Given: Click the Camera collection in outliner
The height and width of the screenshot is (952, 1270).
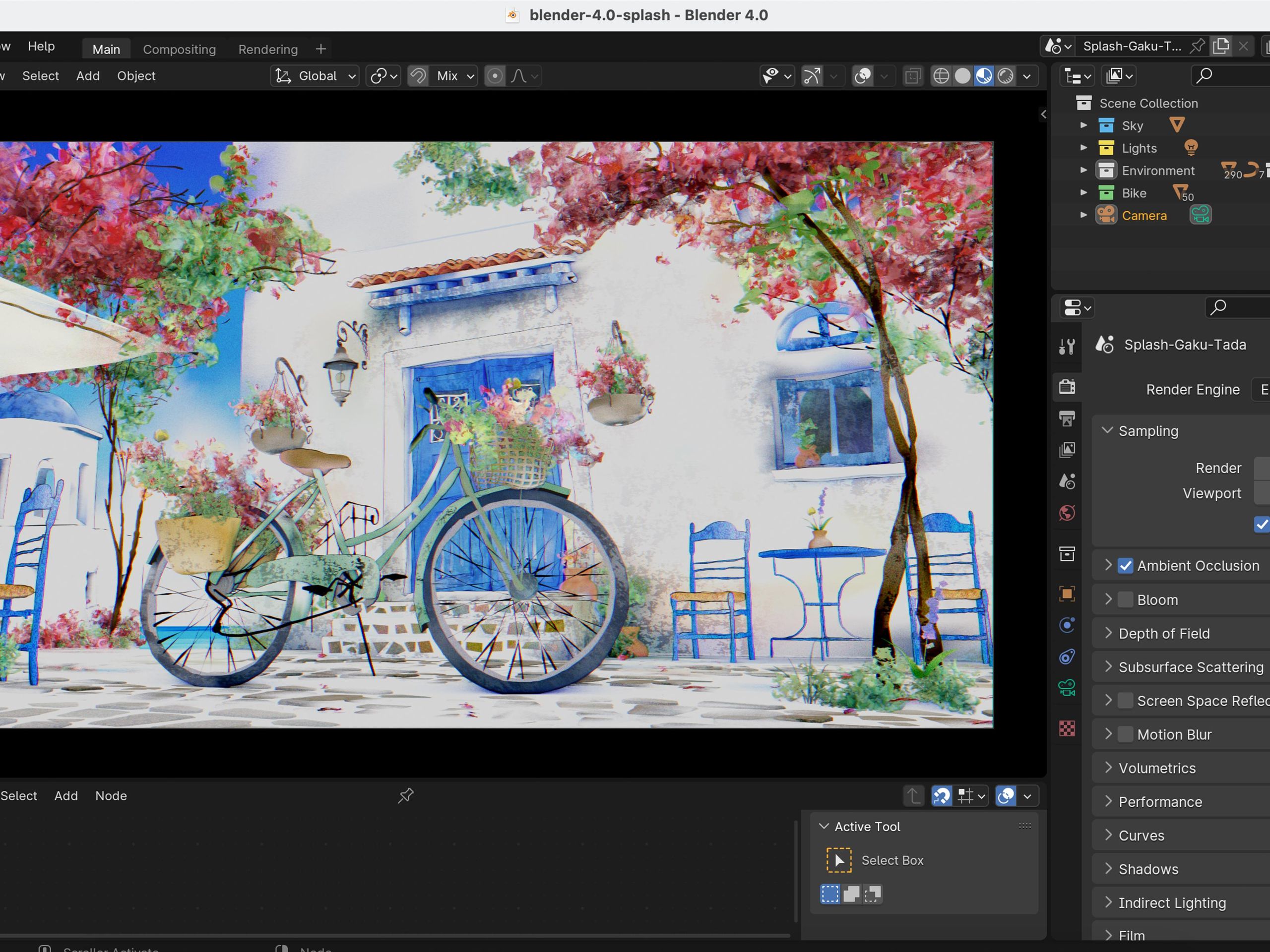Looking at the screenshot, I should pos(1143,216).
